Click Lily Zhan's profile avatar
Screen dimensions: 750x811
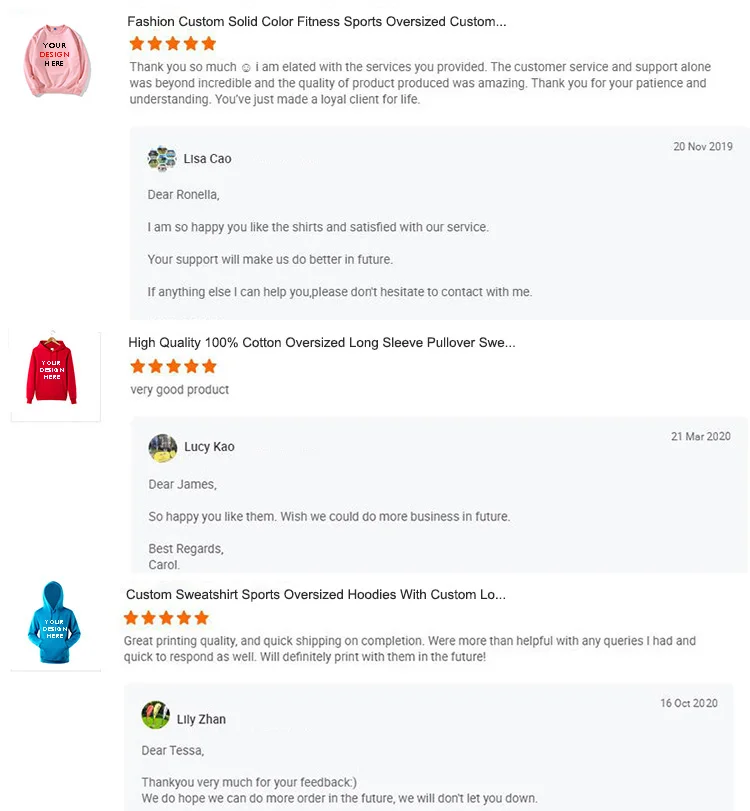156,716
